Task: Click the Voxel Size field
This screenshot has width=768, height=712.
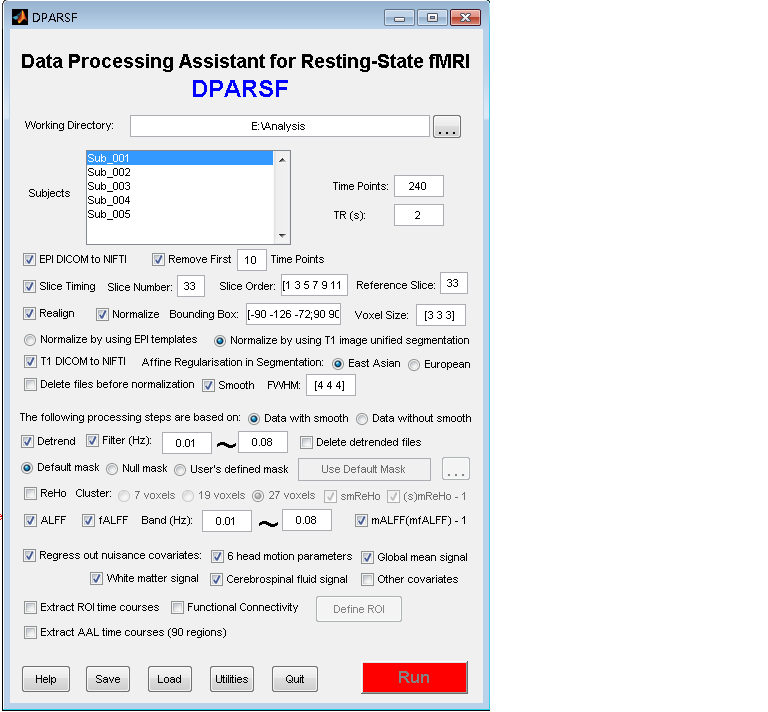Action: pos(440,315)
